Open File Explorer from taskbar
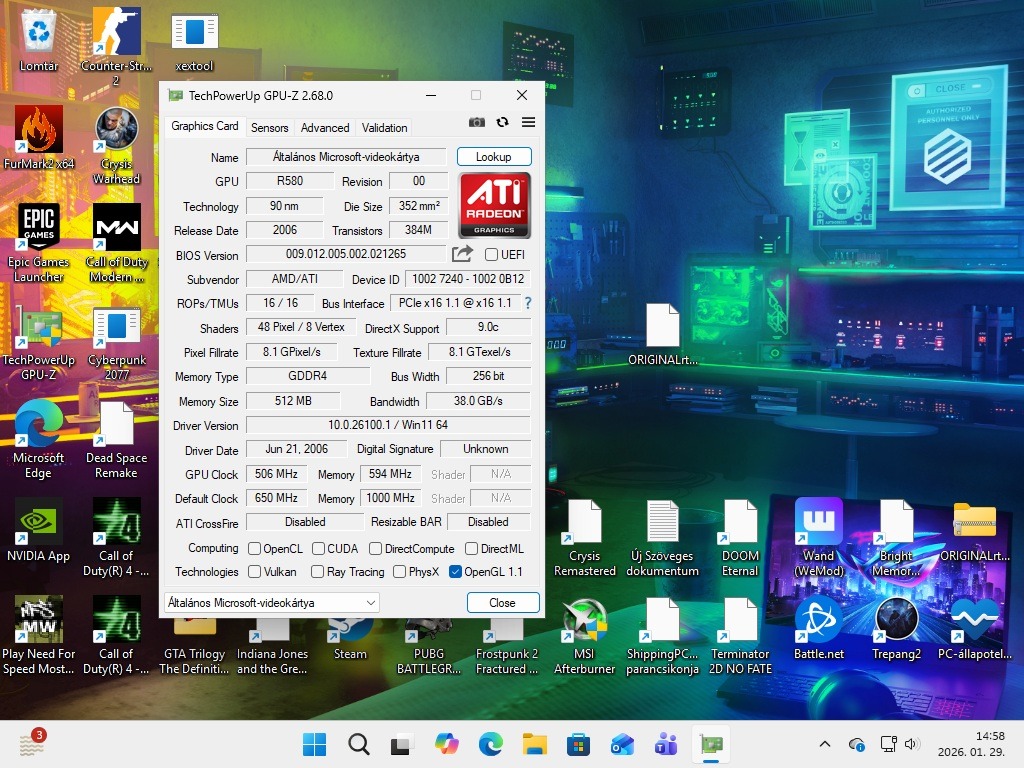The height and width of the screenshot is (768, 1024). pos(534,744)
